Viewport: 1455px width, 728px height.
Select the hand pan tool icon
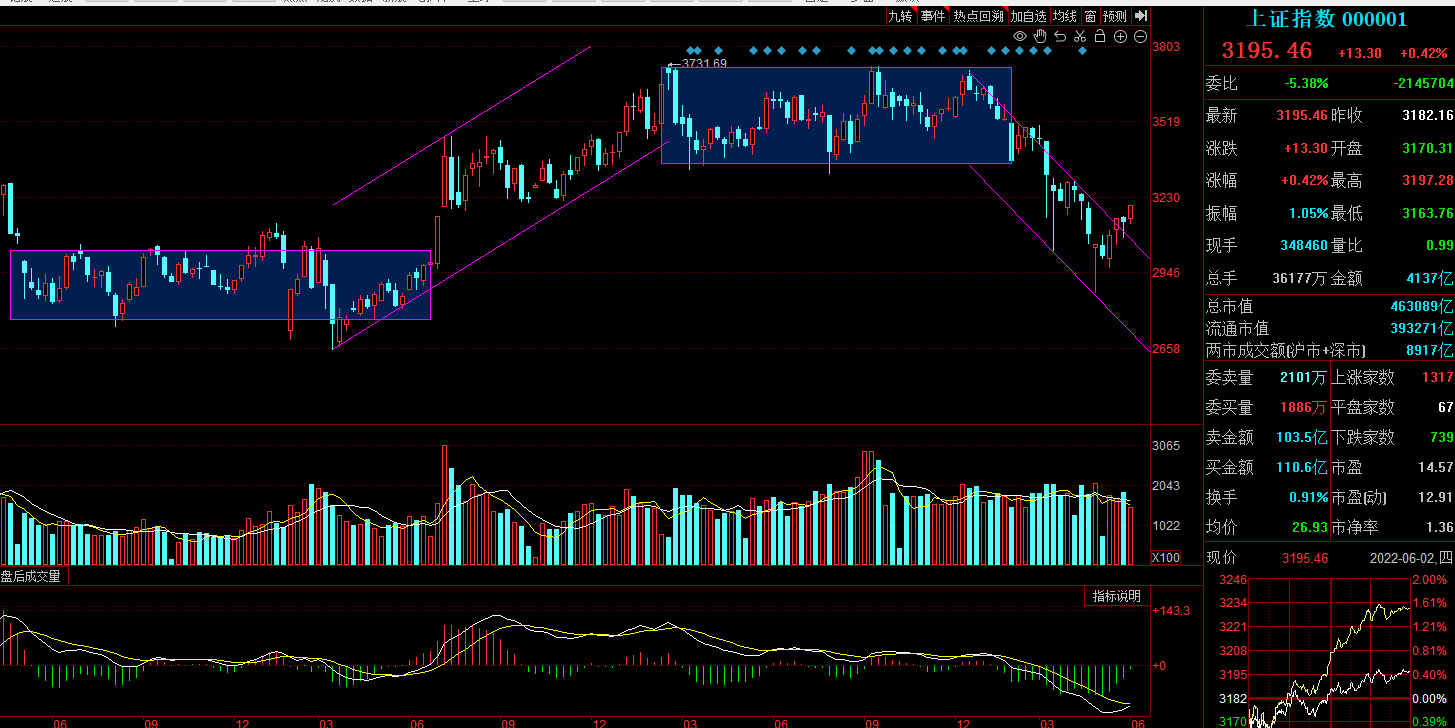coord(1040,37)
